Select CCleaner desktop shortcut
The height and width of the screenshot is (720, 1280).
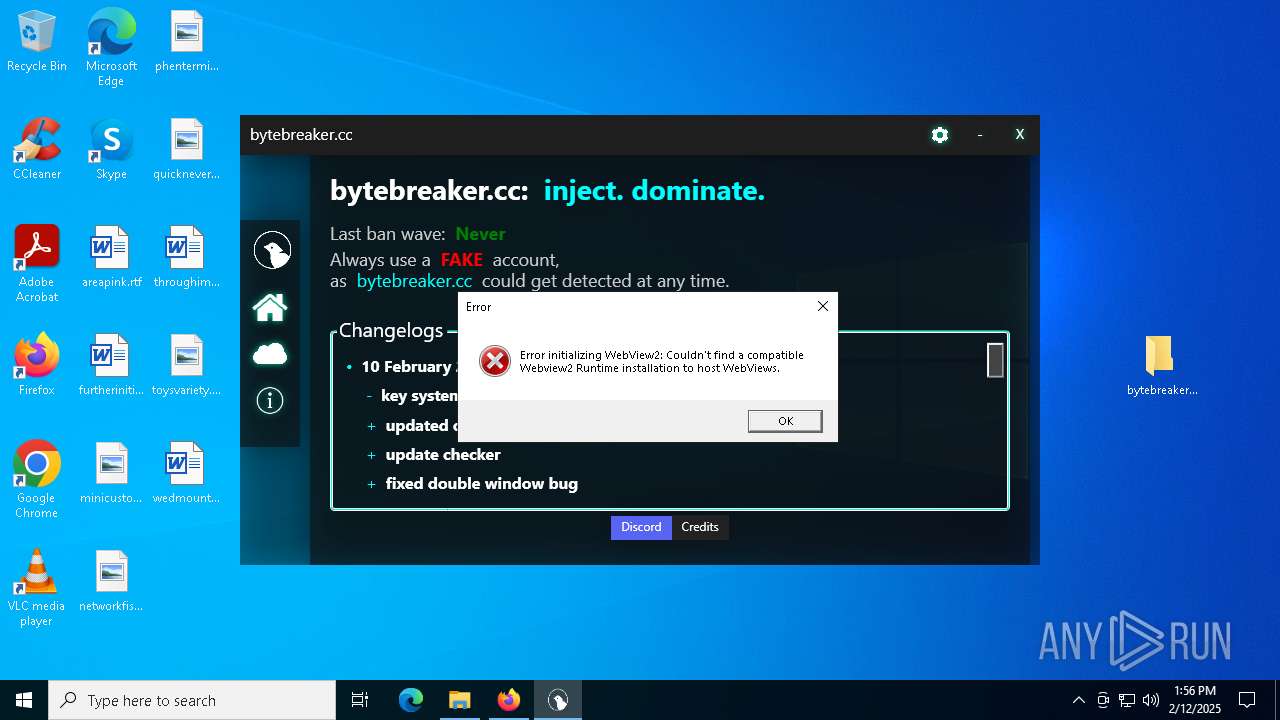coord(37,150)
